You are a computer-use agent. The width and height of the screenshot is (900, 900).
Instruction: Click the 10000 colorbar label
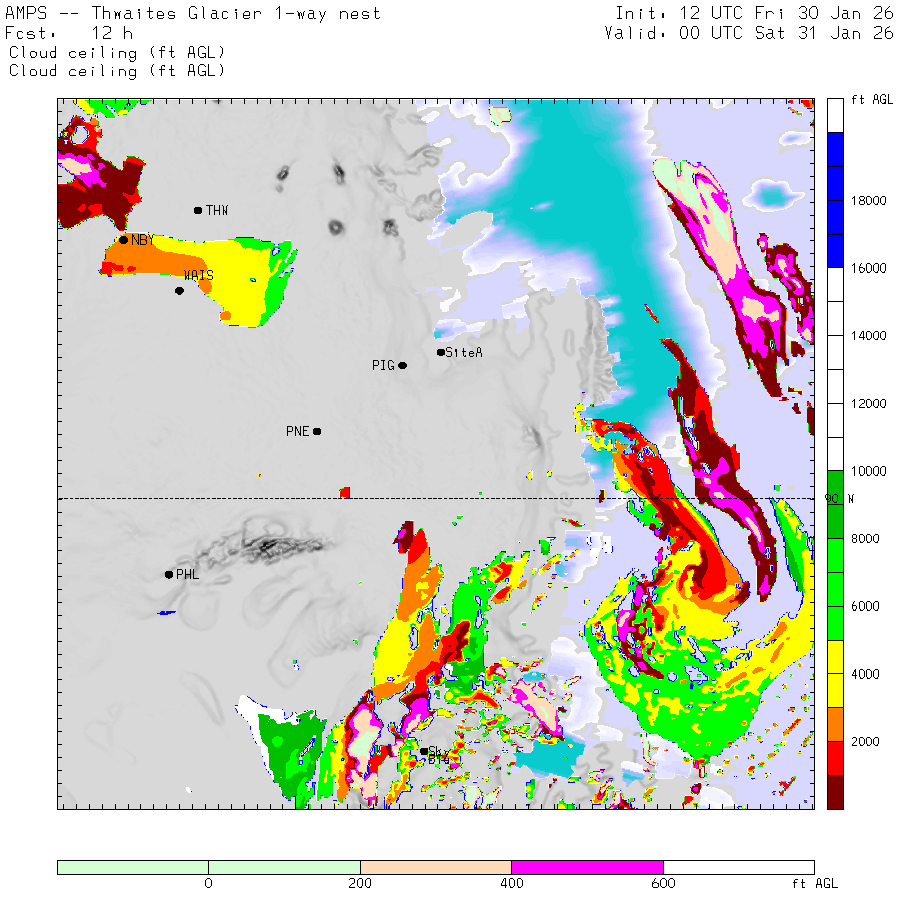(868, 471)
